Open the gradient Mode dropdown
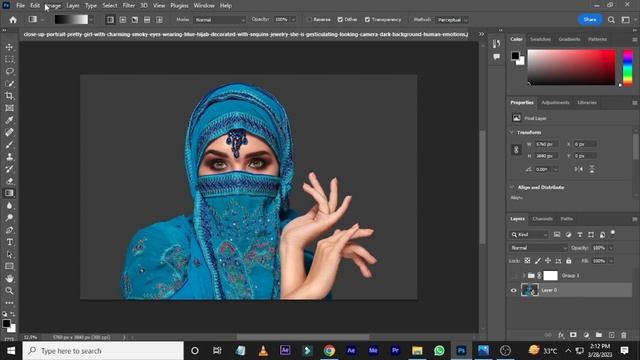The image size is (640, 360). tap(220, 20)
